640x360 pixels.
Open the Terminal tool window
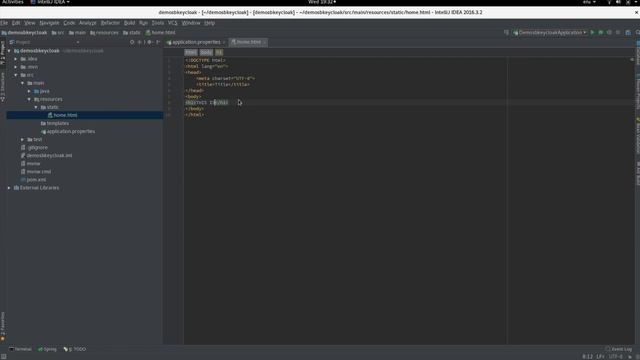point(20,349)
